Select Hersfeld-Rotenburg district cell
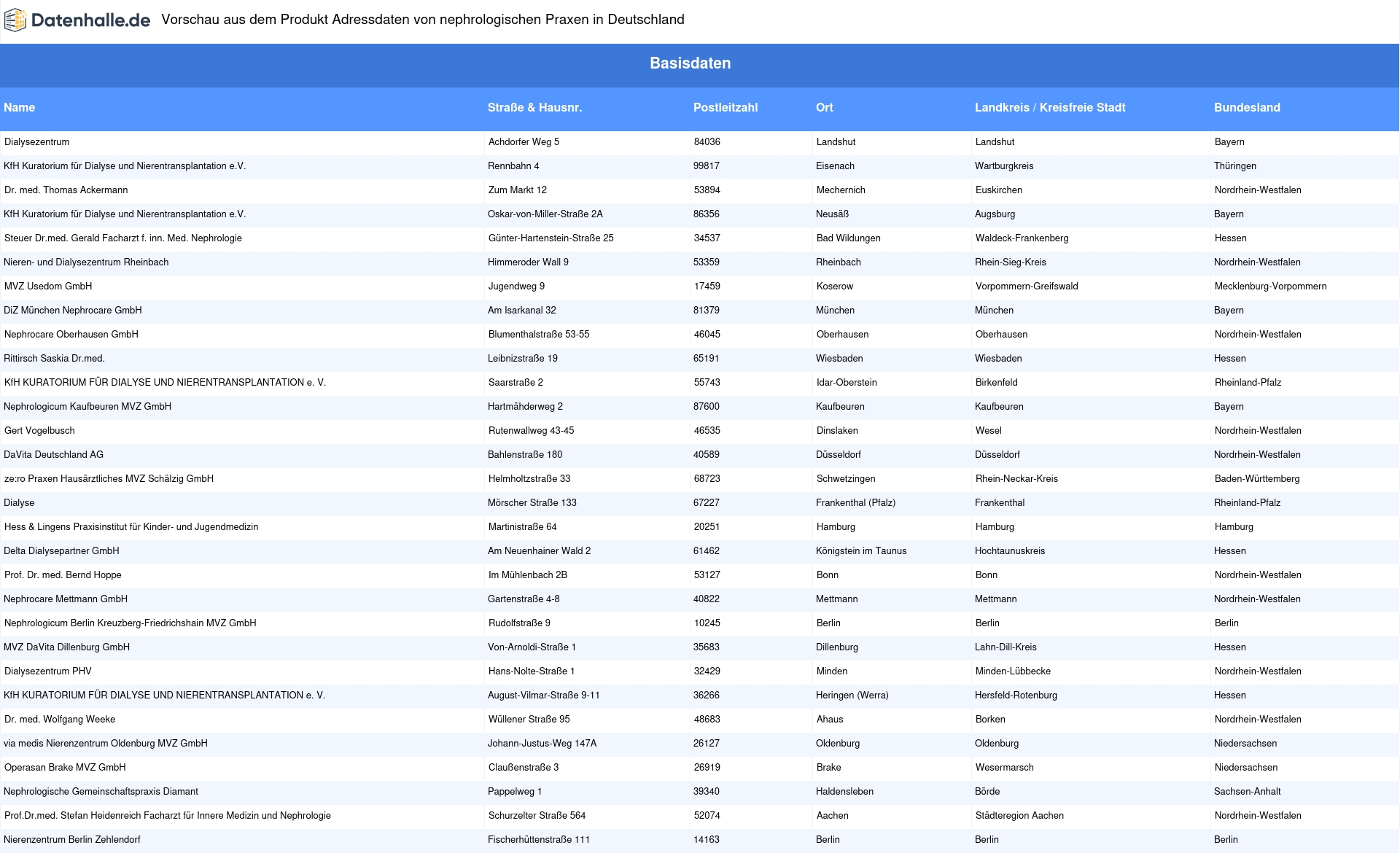 click(x=1016, y=696)
